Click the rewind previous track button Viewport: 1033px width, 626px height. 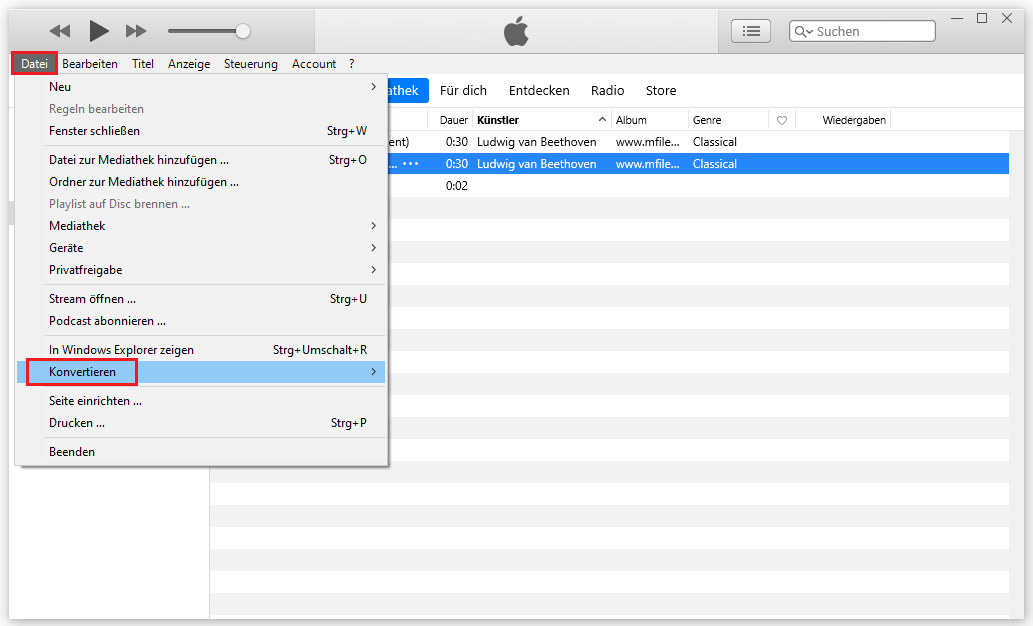pyautogui.click(x=59, y=31)
